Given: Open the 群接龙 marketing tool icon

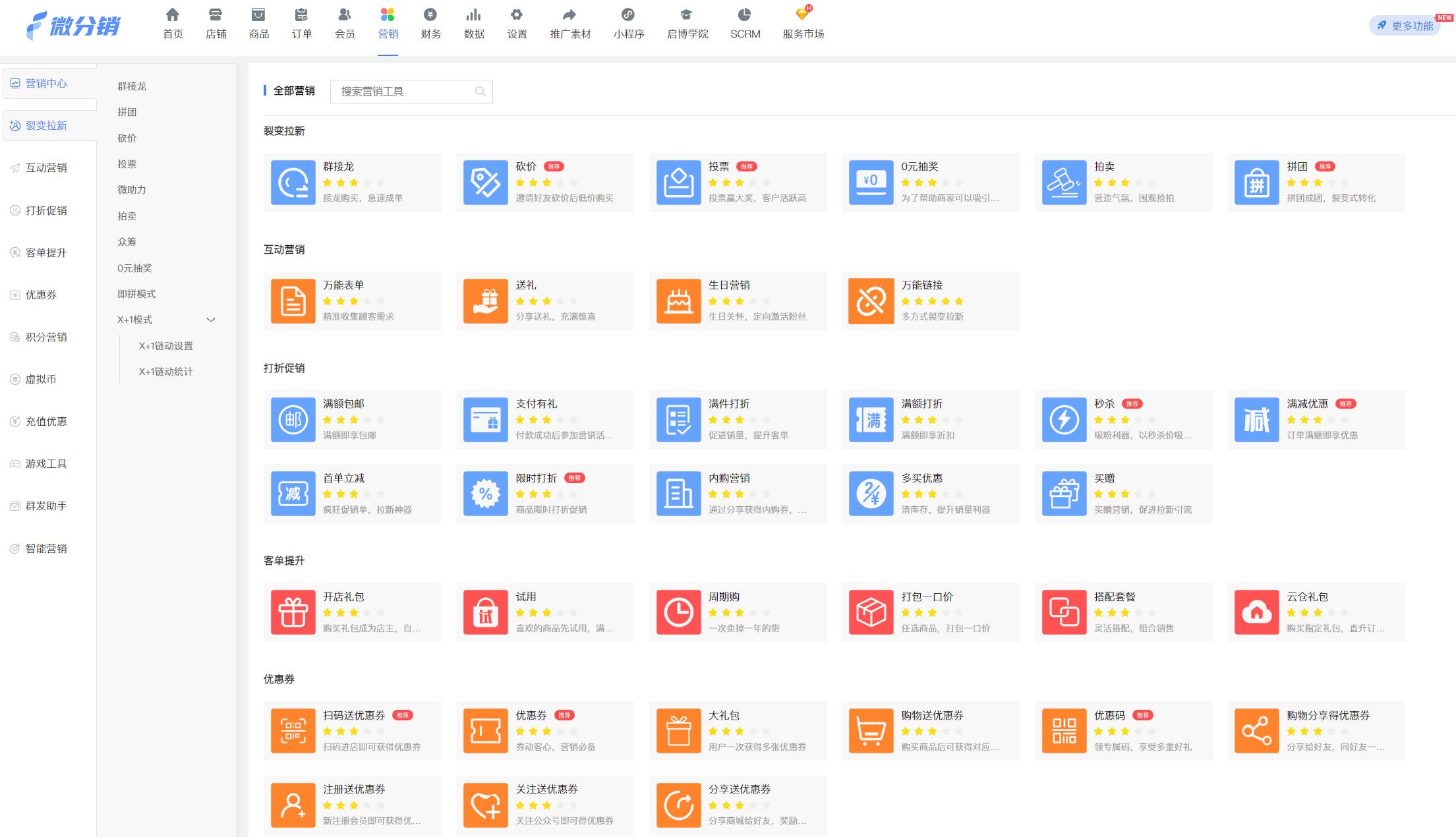Looking at the screenshot, I should click(293, 183).
